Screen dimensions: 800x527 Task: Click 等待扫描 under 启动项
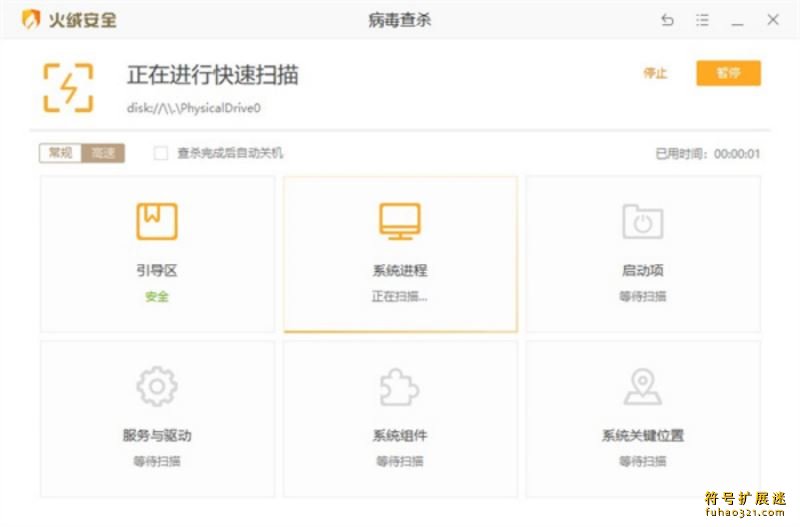coord(643,296)
